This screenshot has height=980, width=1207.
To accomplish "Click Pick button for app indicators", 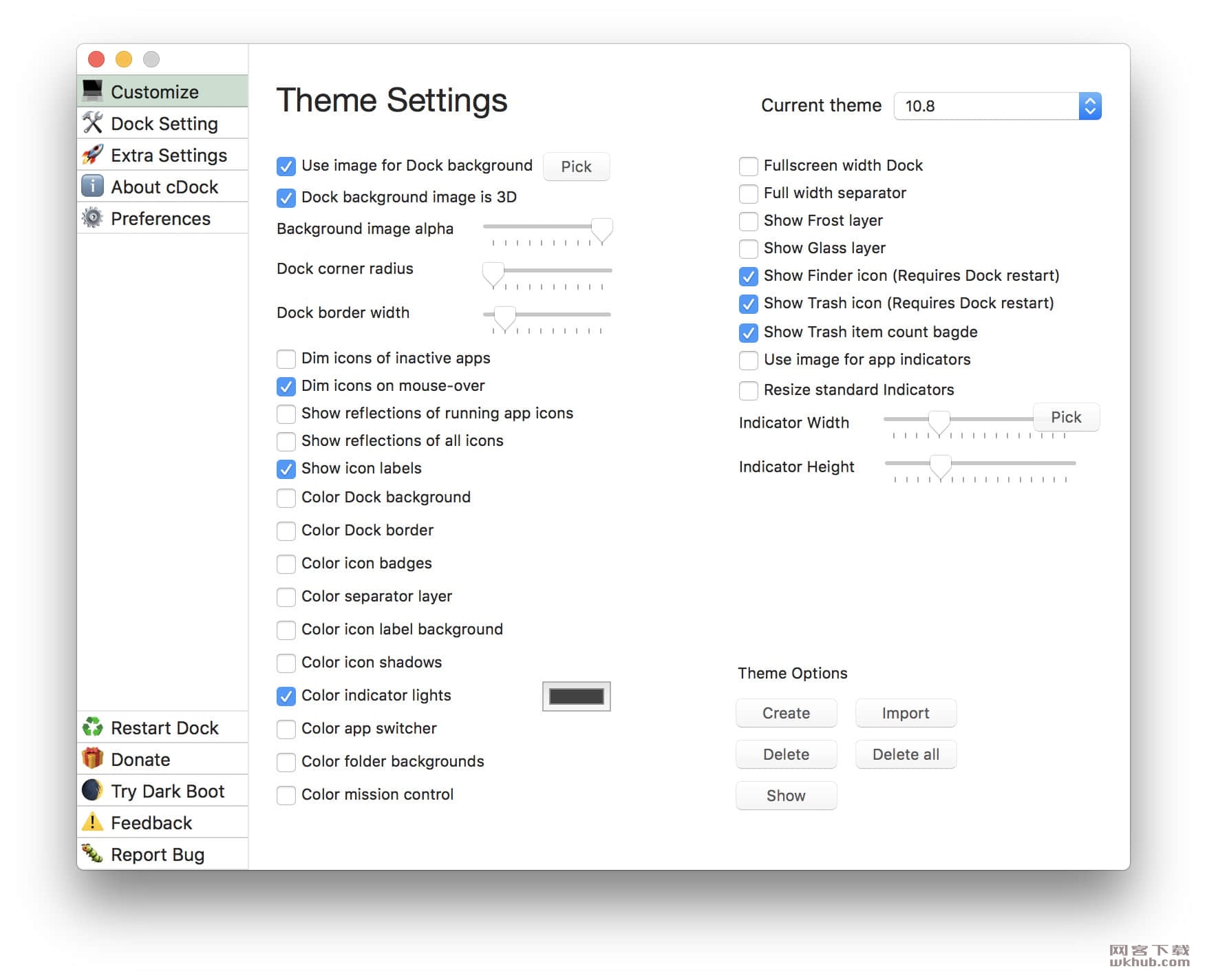I will tap(1066, 417).
